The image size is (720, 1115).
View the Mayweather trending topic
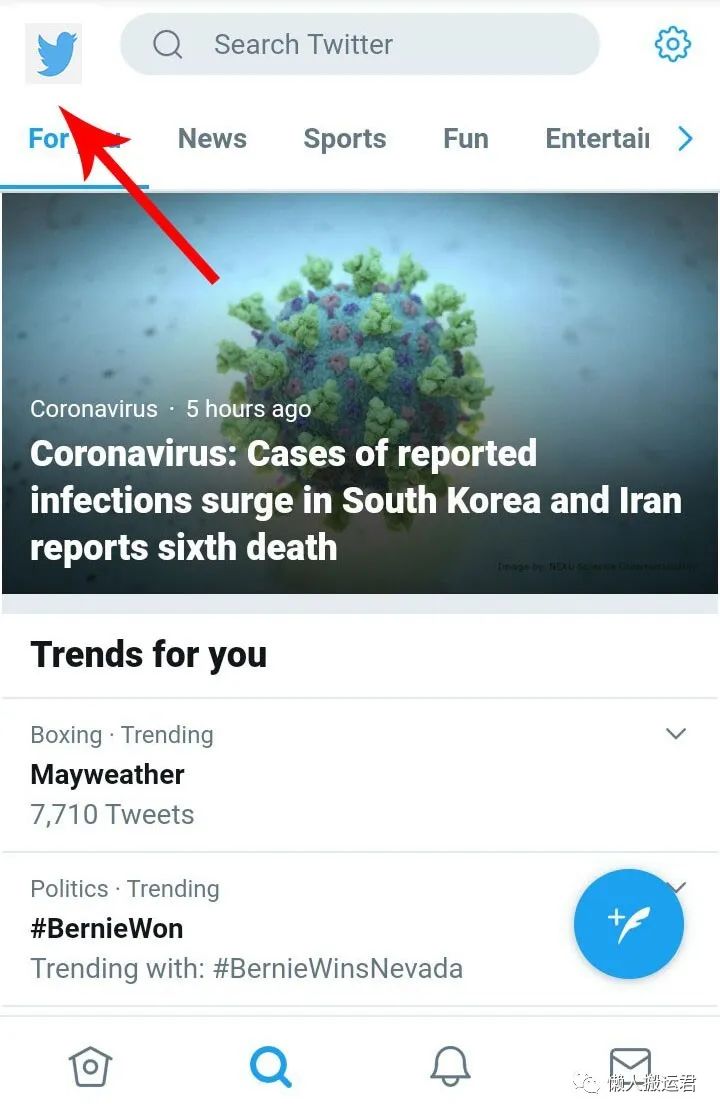(x=107, y=774)
